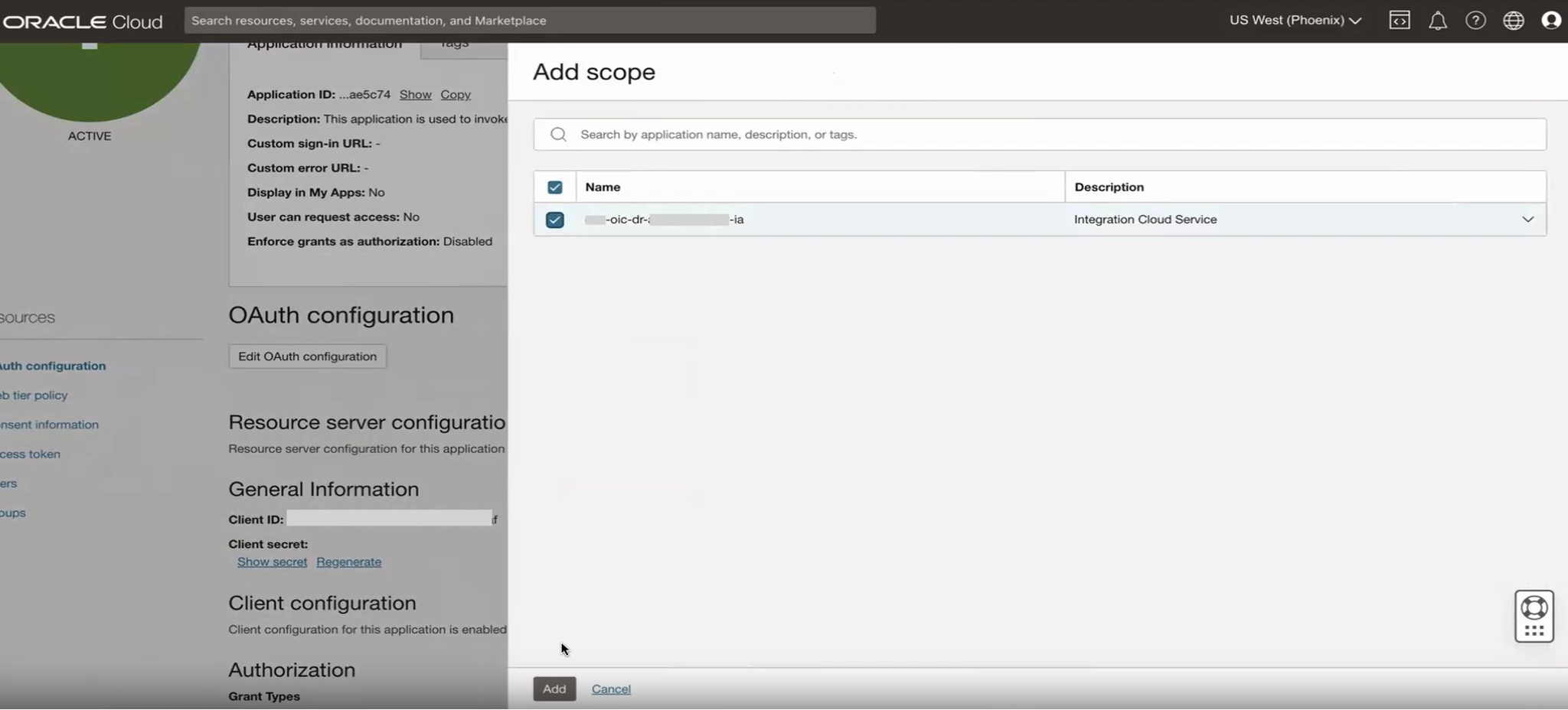Open the floating help widget
Viewport: 1568px width, 710px height.
point(1533,616)
